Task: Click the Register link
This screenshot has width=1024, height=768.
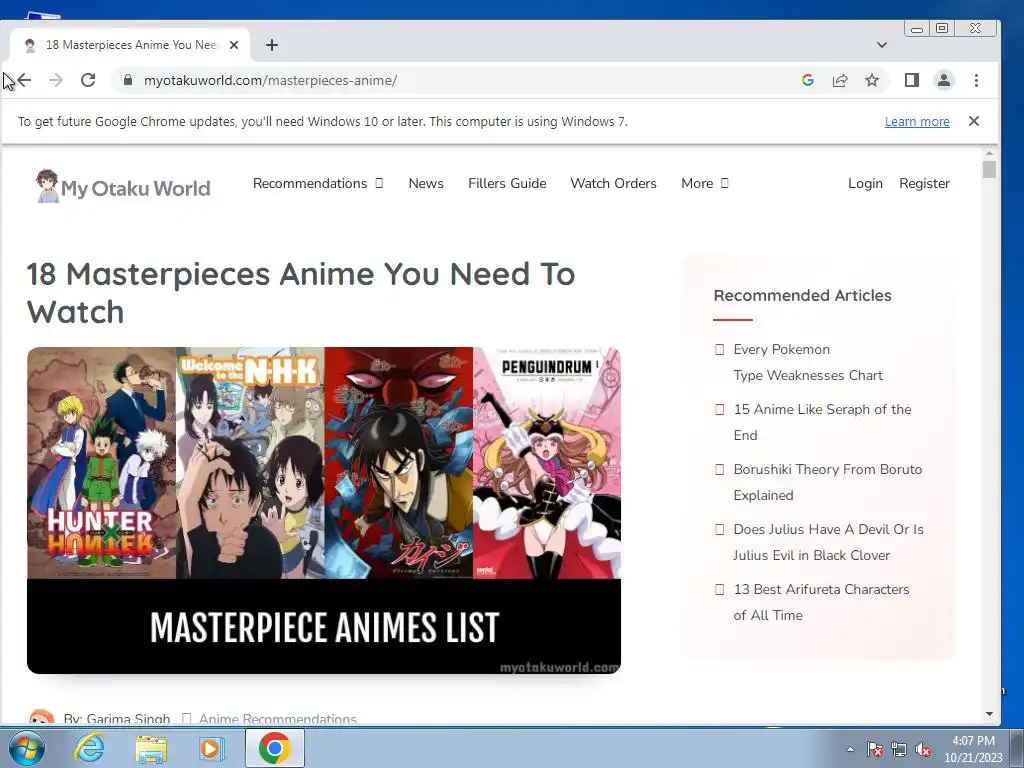Action: pos(924,184)
